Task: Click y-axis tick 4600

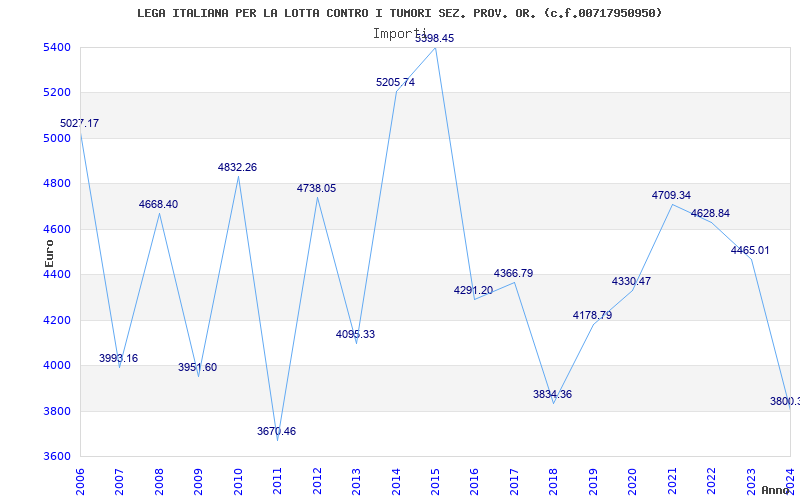Action: [56, 229]
